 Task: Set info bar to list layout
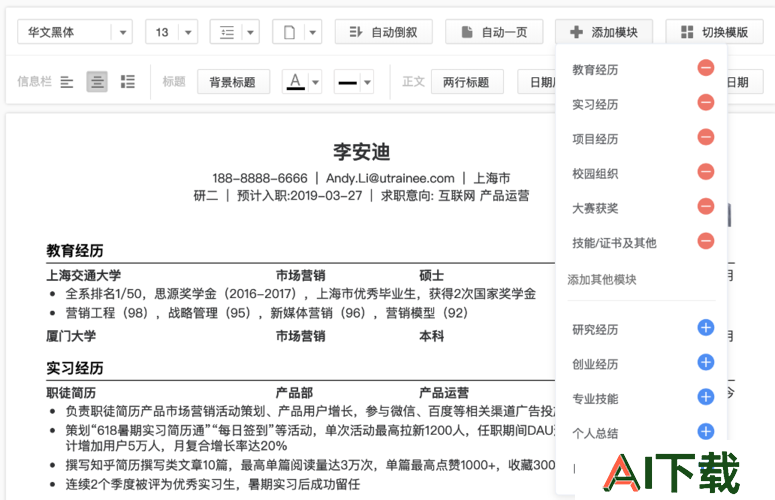128,82
